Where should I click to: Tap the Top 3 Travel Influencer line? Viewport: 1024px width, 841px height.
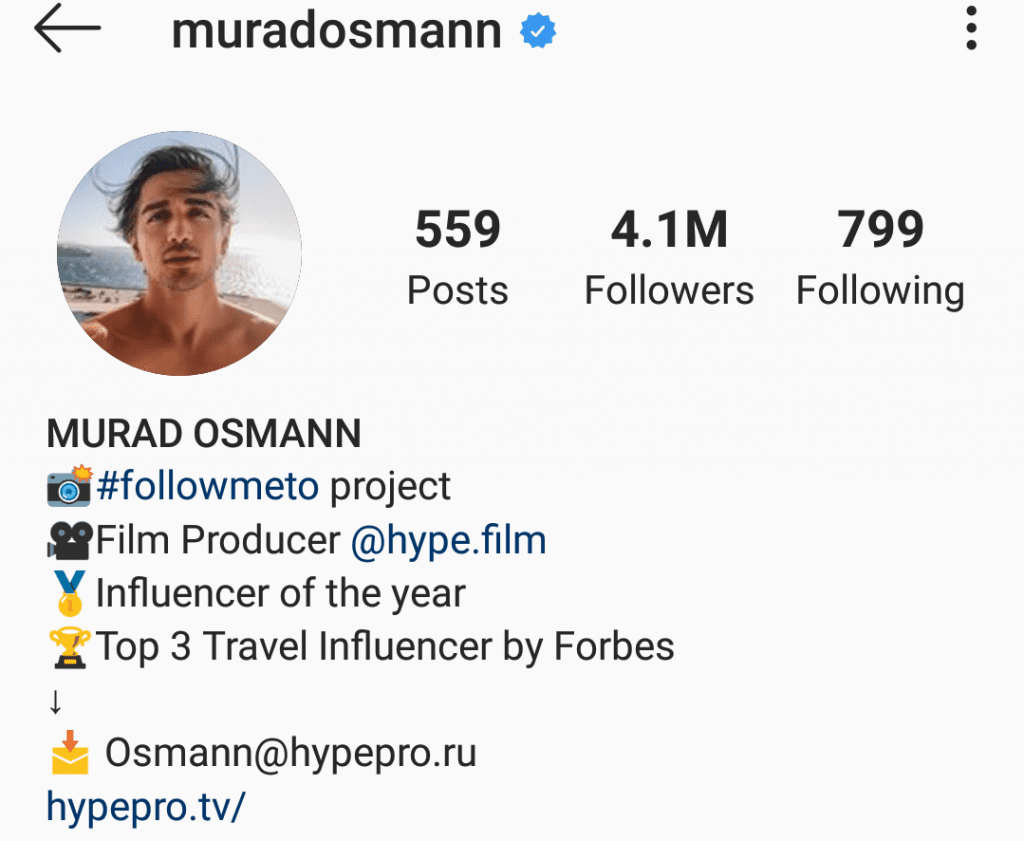click(x=385, y=647)
